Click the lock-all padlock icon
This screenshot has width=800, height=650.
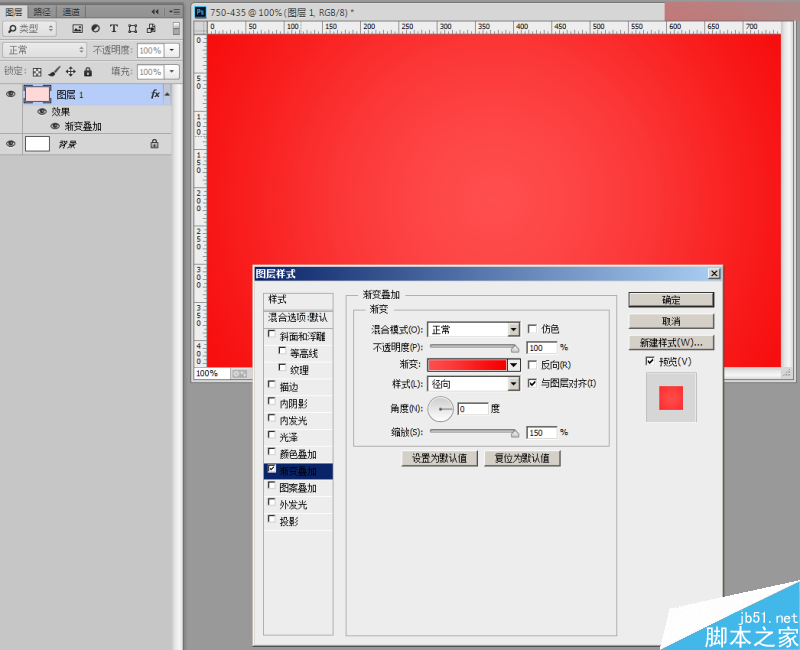[88, 71]
